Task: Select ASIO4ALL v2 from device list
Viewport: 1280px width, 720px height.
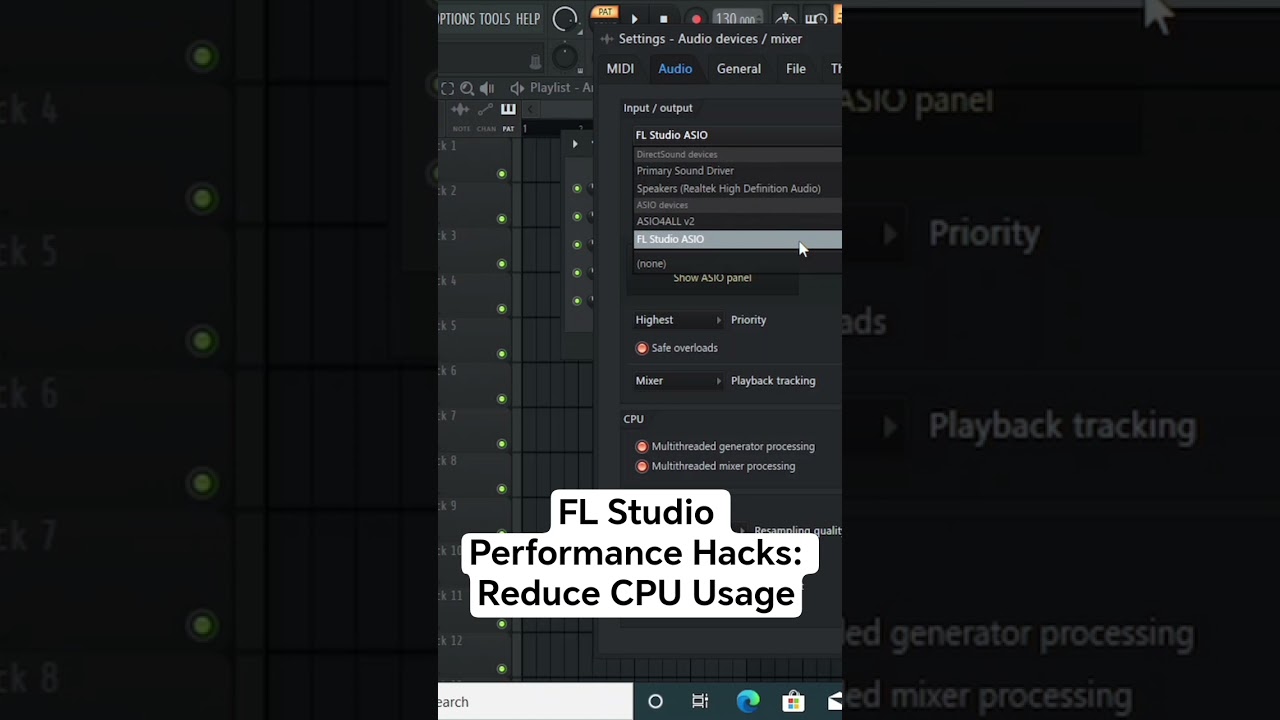Action: (738, 221)
